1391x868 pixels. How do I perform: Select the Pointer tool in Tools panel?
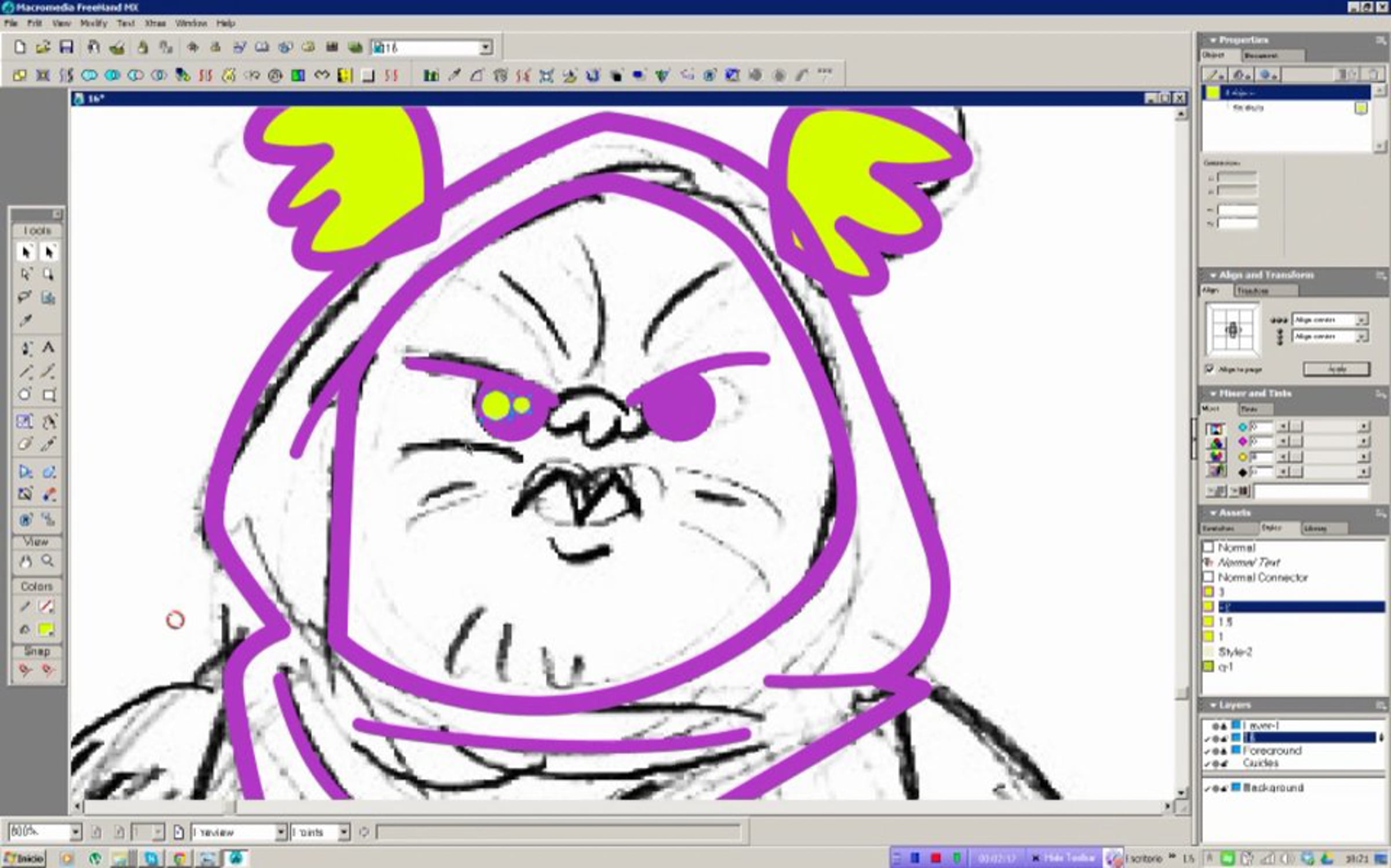click(26, 251)
